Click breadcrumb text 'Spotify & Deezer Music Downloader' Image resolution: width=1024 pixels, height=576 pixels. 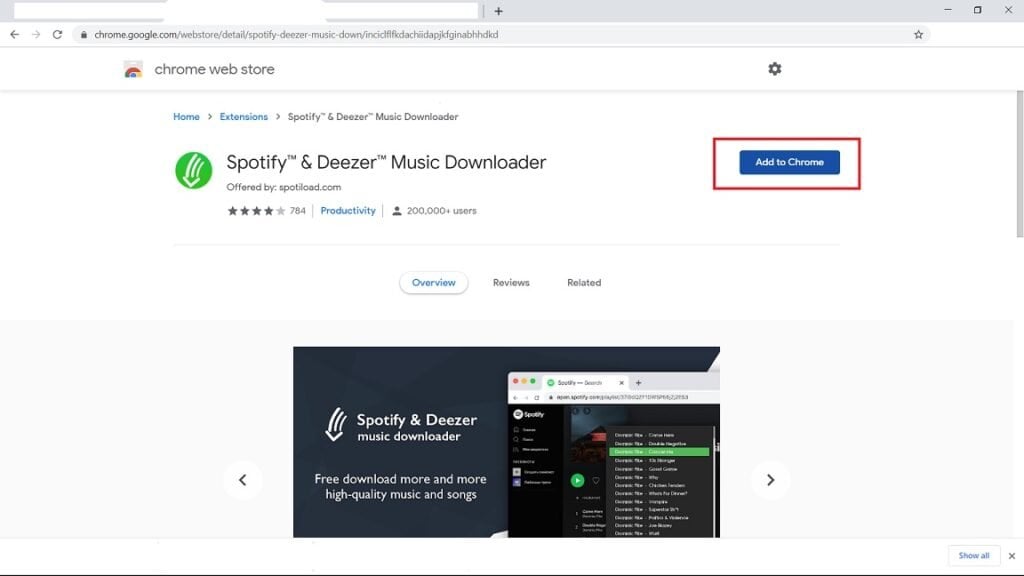[373, 117]
